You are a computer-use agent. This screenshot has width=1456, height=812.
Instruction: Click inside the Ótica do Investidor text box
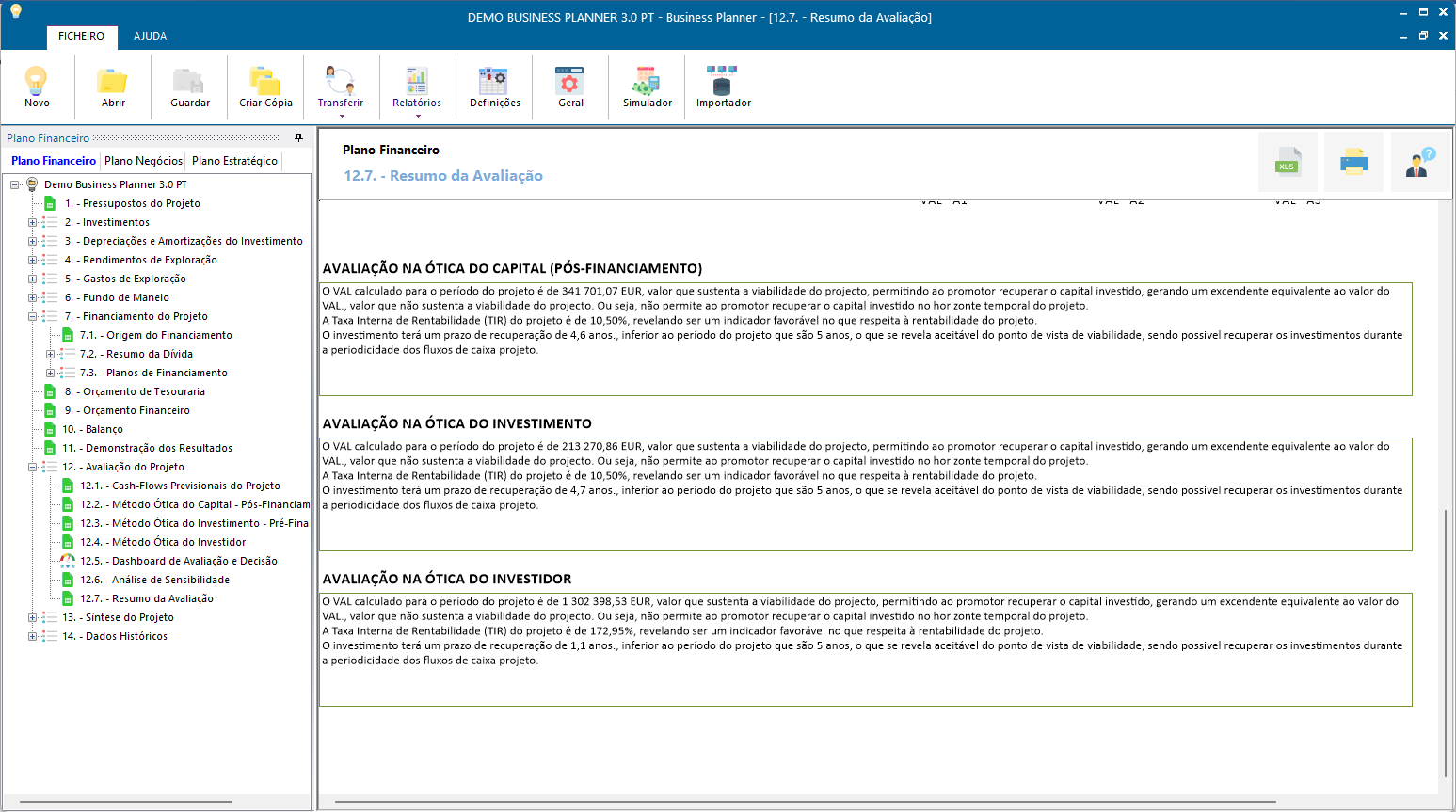tap(866, 649)
